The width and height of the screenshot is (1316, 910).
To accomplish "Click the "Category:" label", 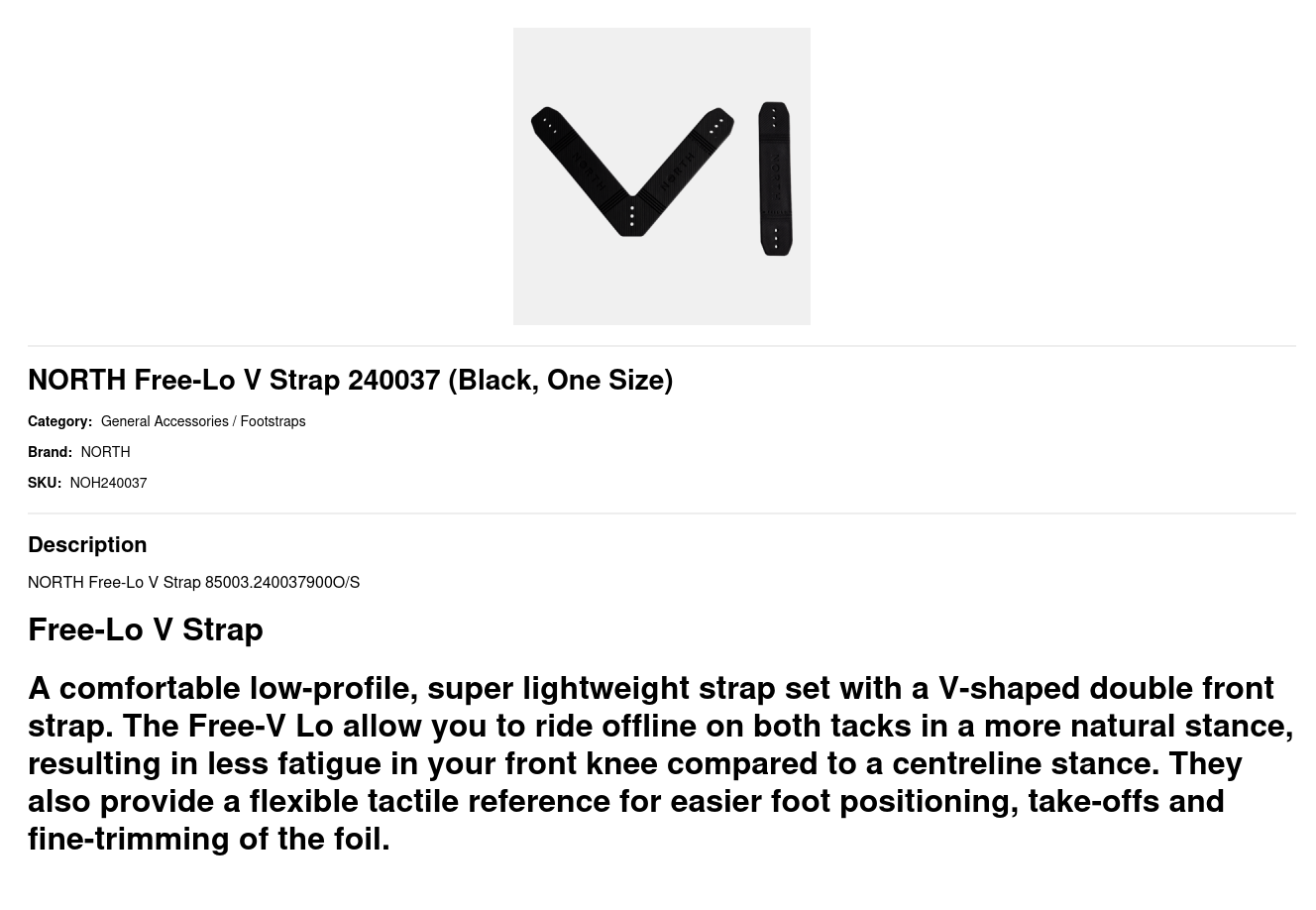I will [59, 421].
